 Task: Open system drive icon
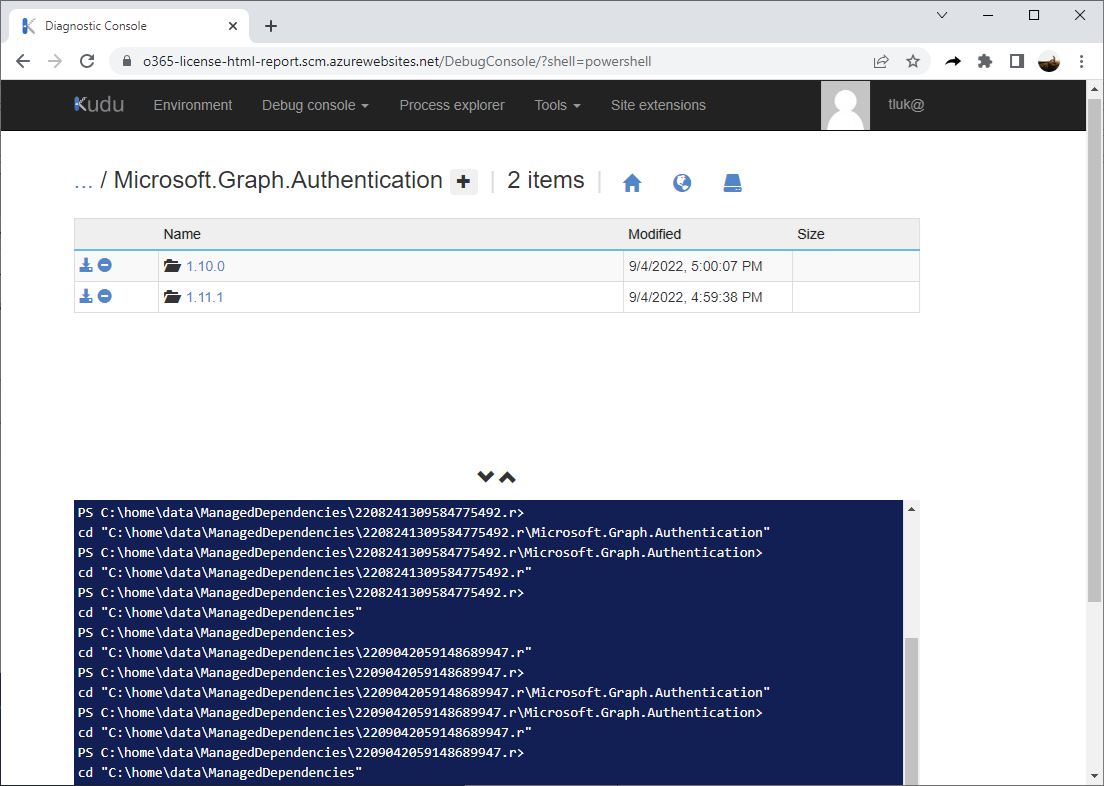(x=732, y=183)
